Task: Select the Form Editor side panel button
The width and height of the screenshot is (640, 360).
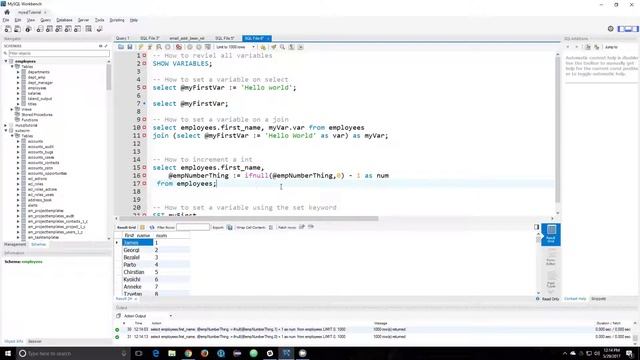Action: coord(551,257)
